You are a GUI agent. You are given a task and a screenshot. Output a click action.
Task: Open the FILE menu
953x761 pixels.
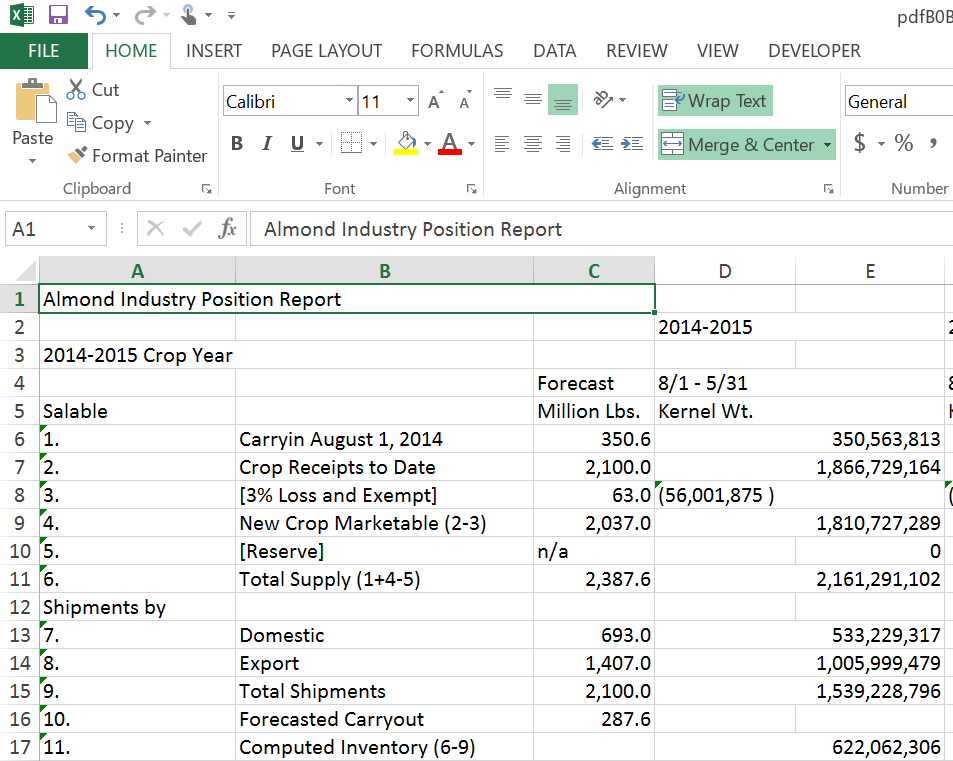[x=44, y=51]
